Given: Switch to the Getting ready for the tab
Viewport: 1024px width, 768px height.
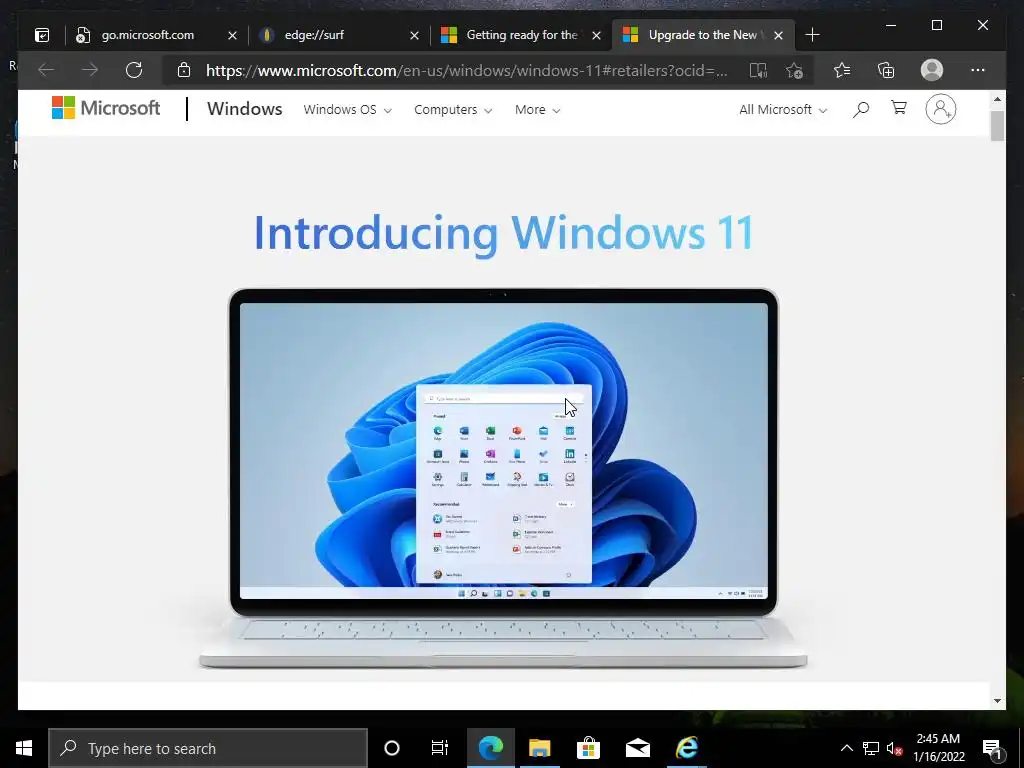Looking at the screenshot, I should [521, 35].
